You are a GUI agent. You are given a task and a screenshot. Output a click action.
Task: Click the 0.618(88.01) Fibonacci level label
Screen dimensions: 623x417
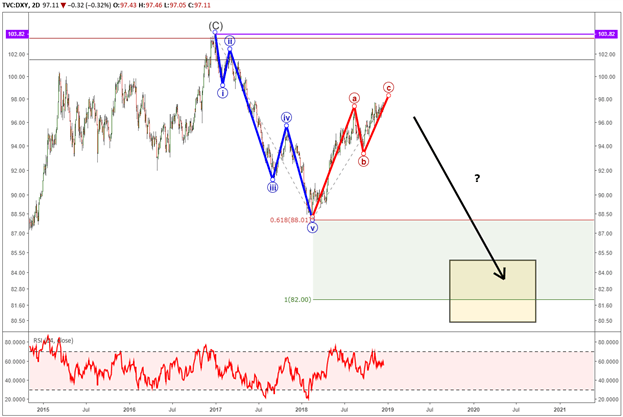pyautogui.click(x=290, y=220)
